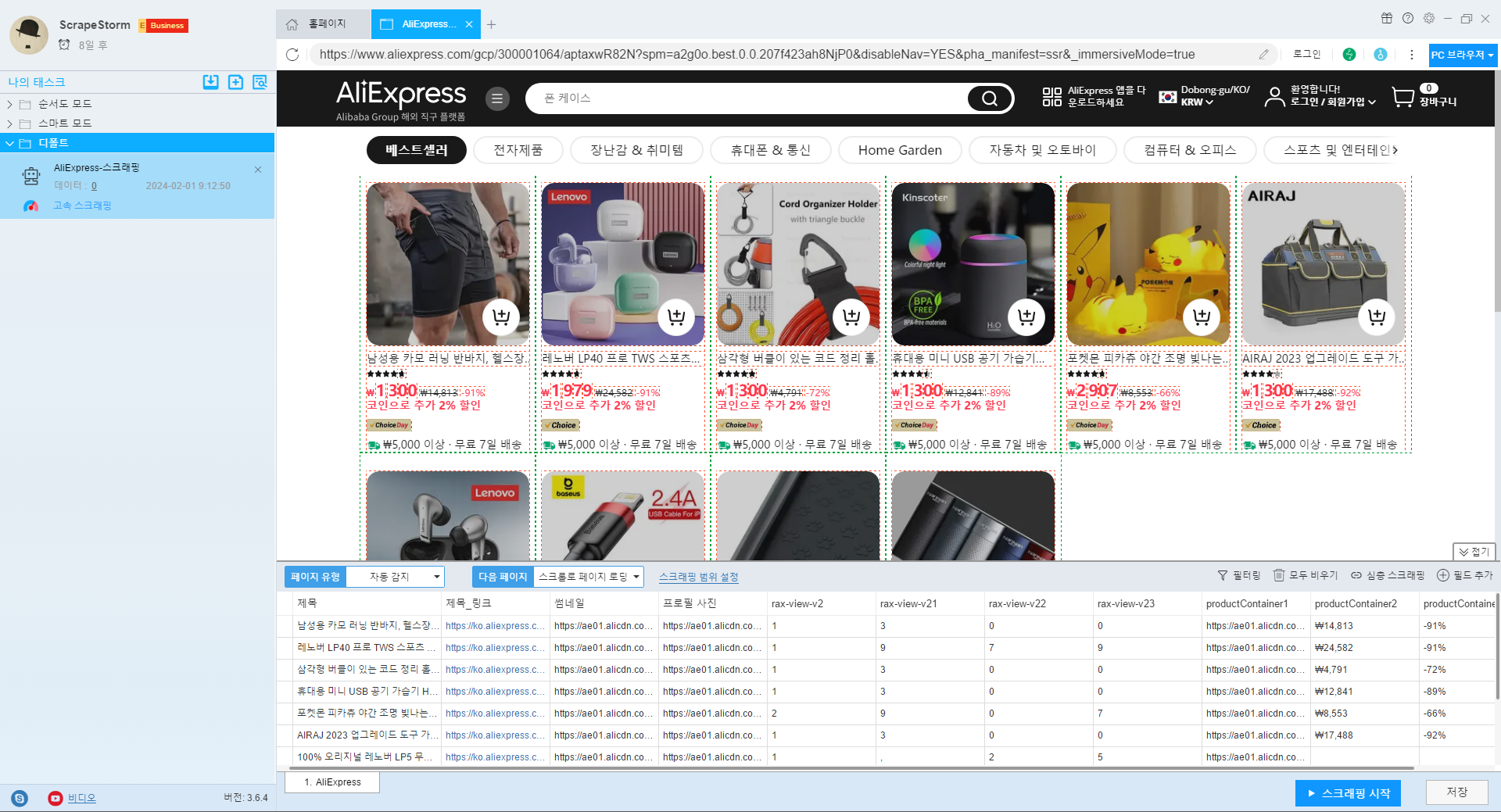Click the 제목 column header

(x=367, y=603)
